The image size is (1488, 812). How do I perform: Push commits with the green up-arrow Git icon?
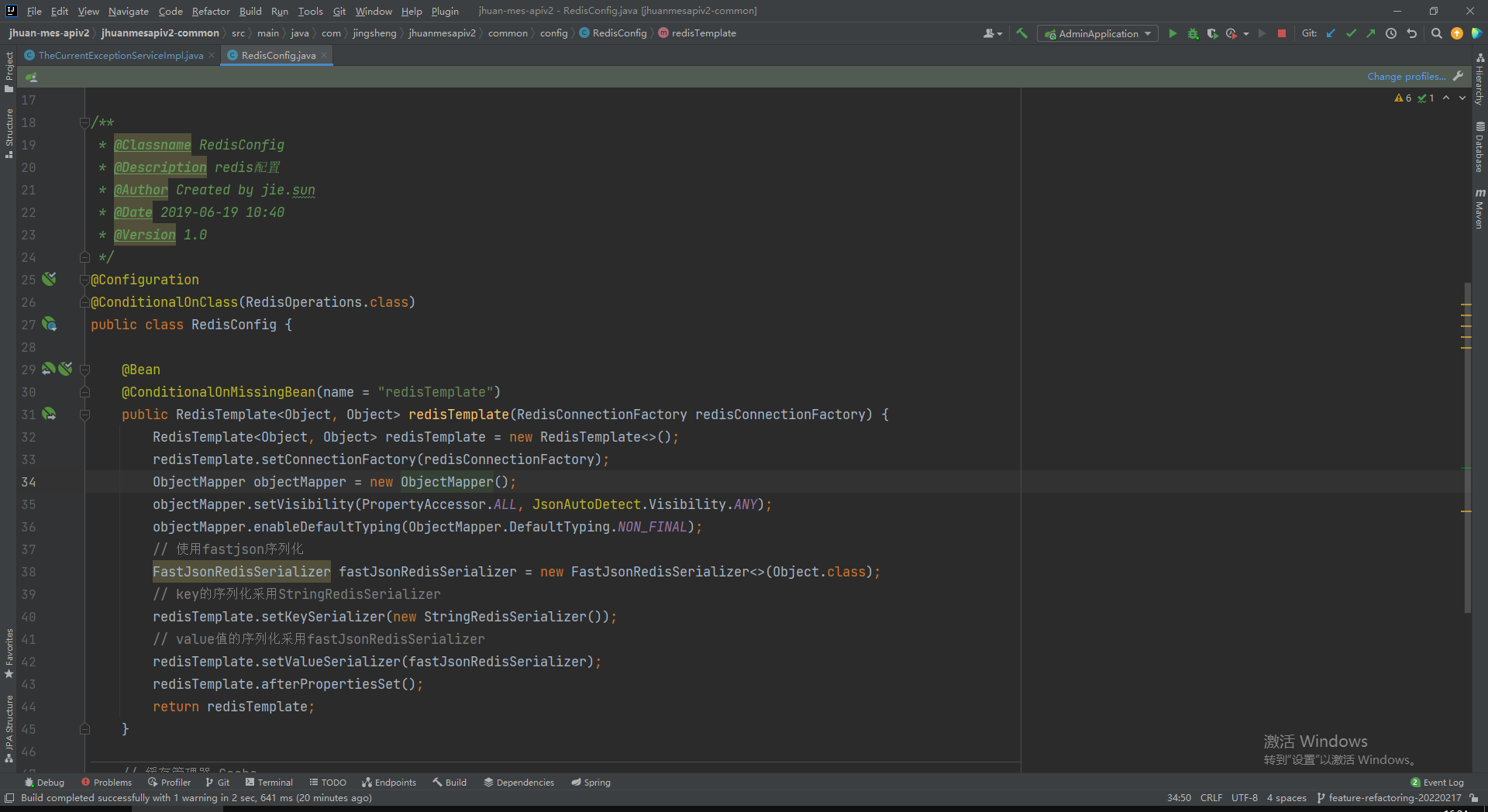1371,33
